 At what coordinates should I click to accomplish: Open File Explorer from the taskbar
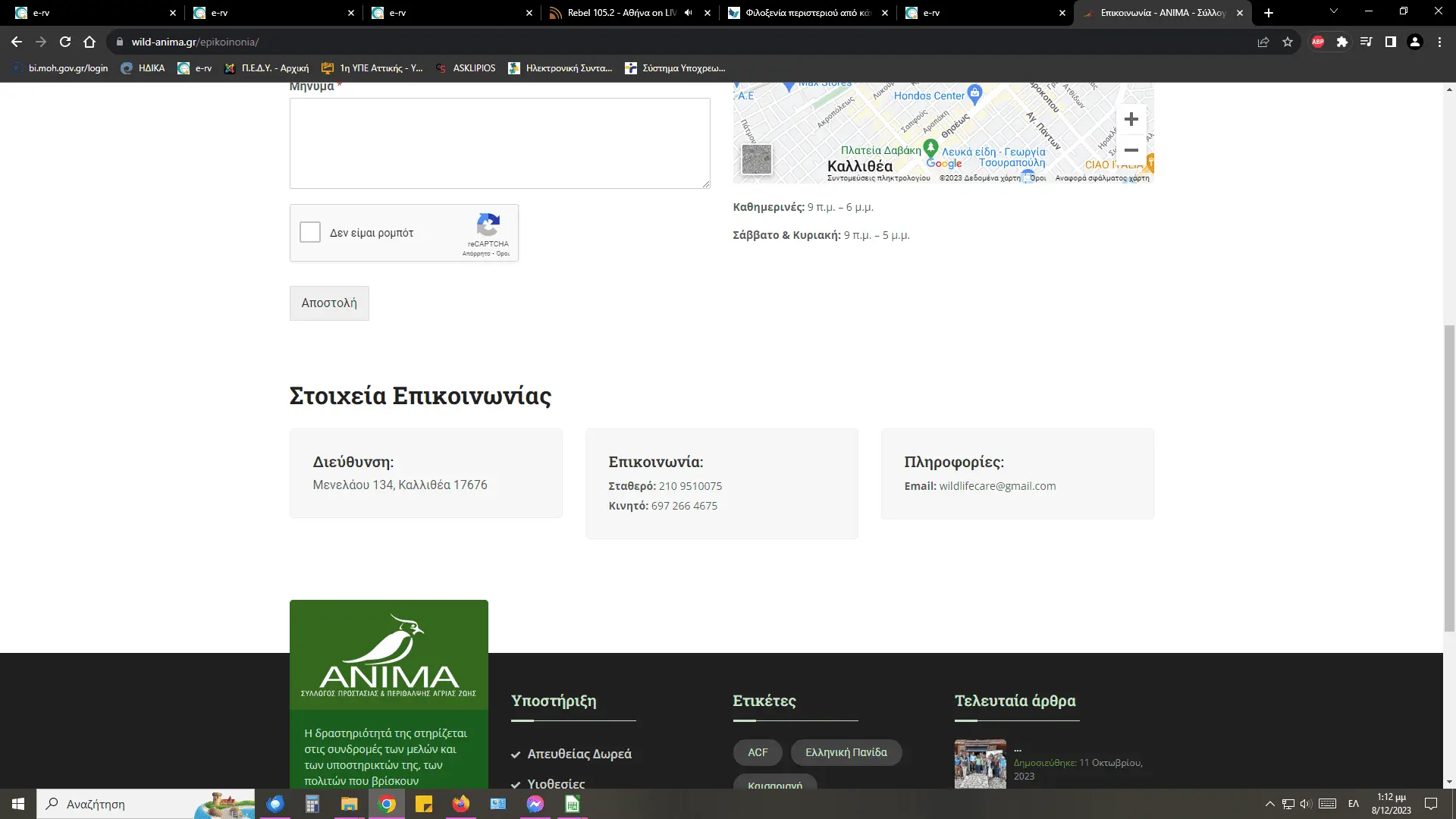click(x=349, y=804)
